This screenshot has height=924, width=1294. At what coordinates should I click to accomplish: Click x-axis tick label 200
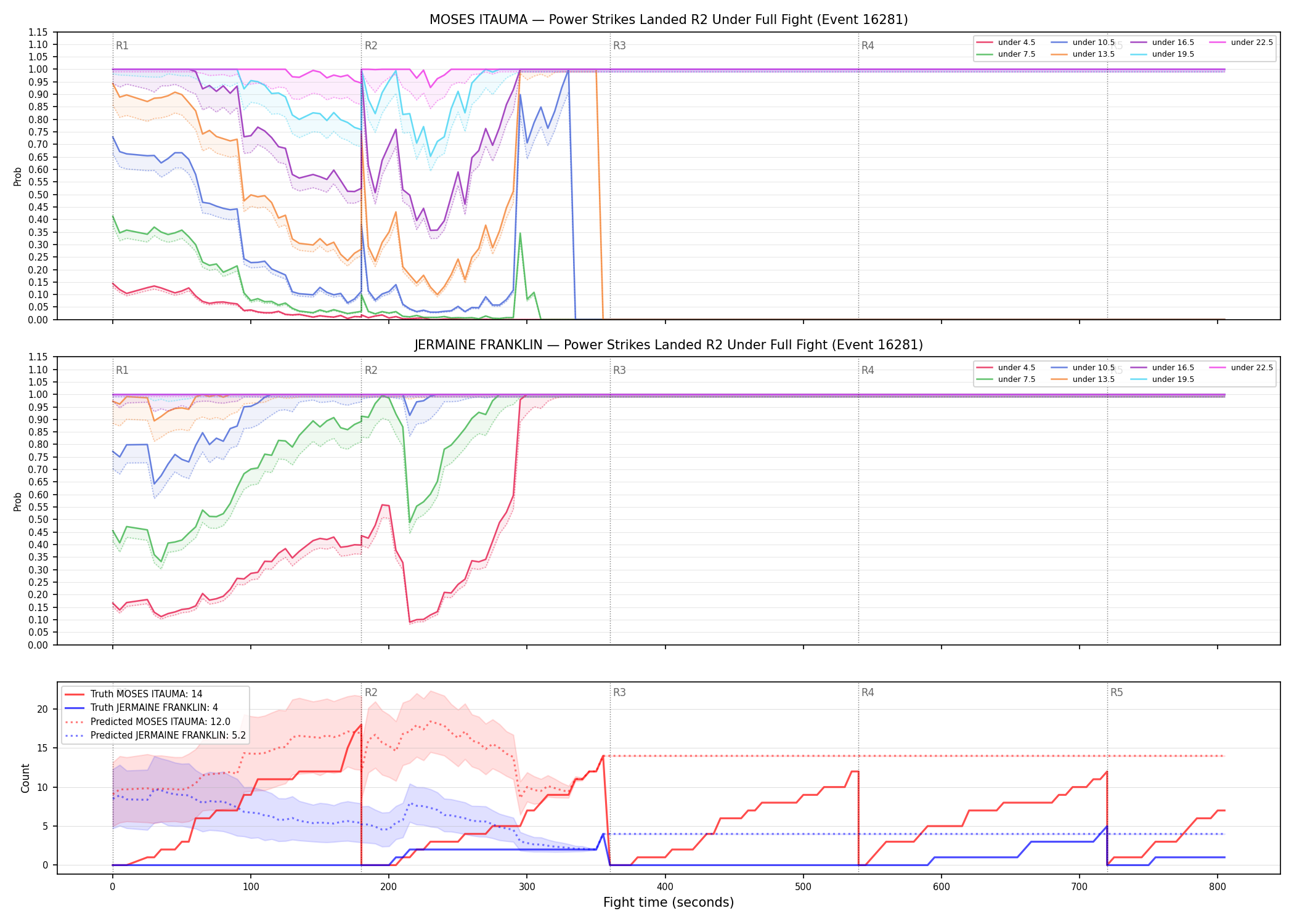(388, 887)
